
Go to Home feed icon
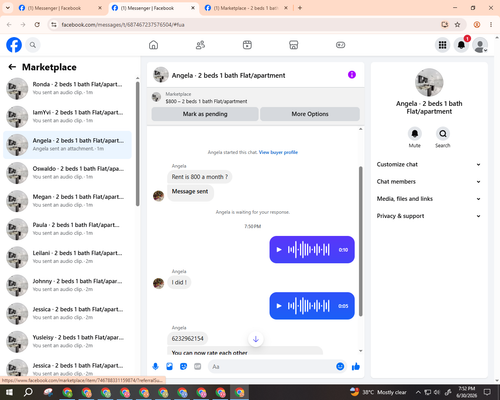(x=153, y=45)
